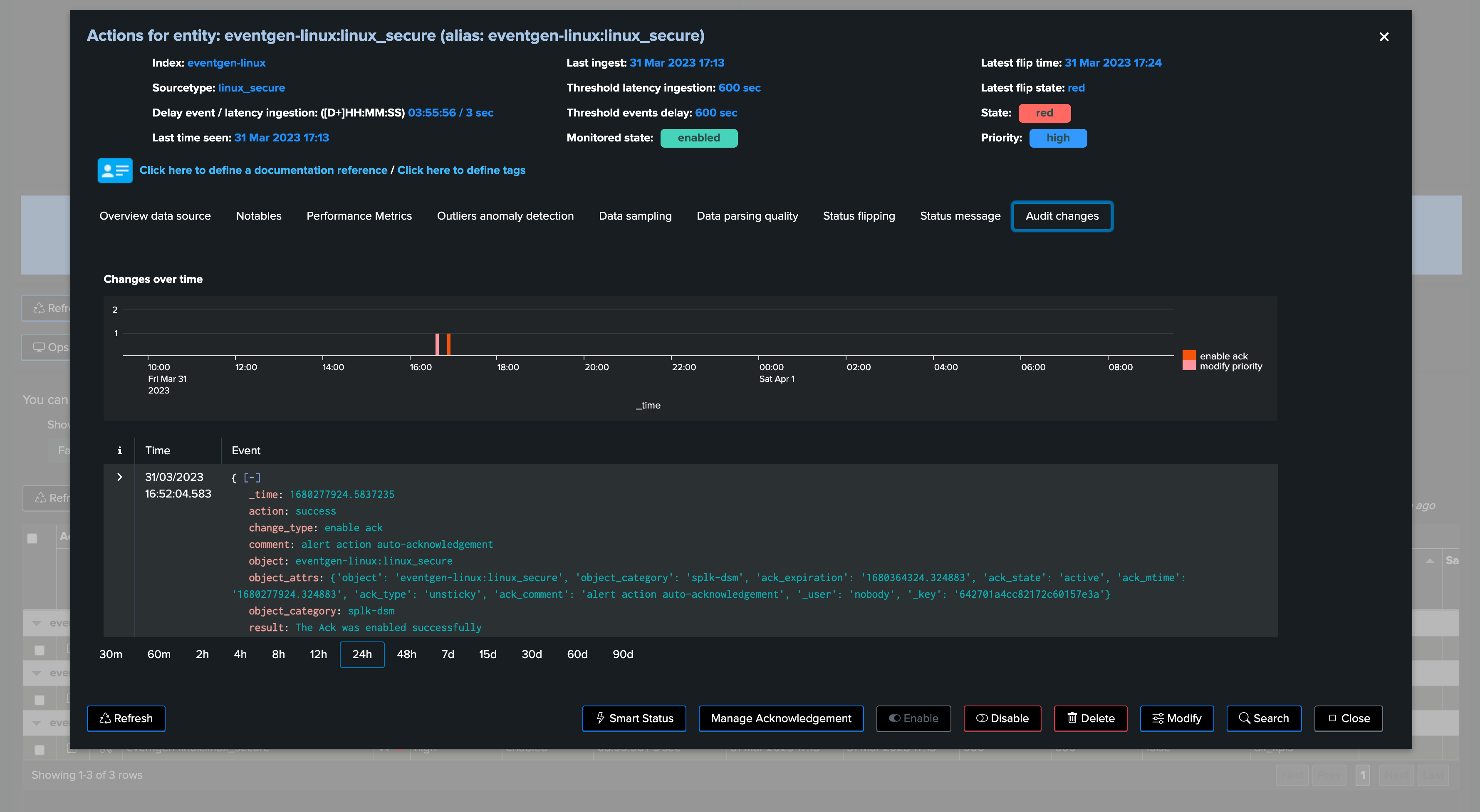
Task: Switch to the Status flipping tab
Action: [x=859, y=216]
